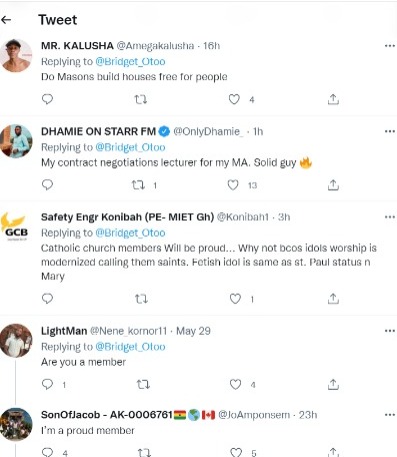Viewport: 397px width, 457px height.
Task: Share MR. KALUSHA's tweet
Action: [x=333, y=99]
